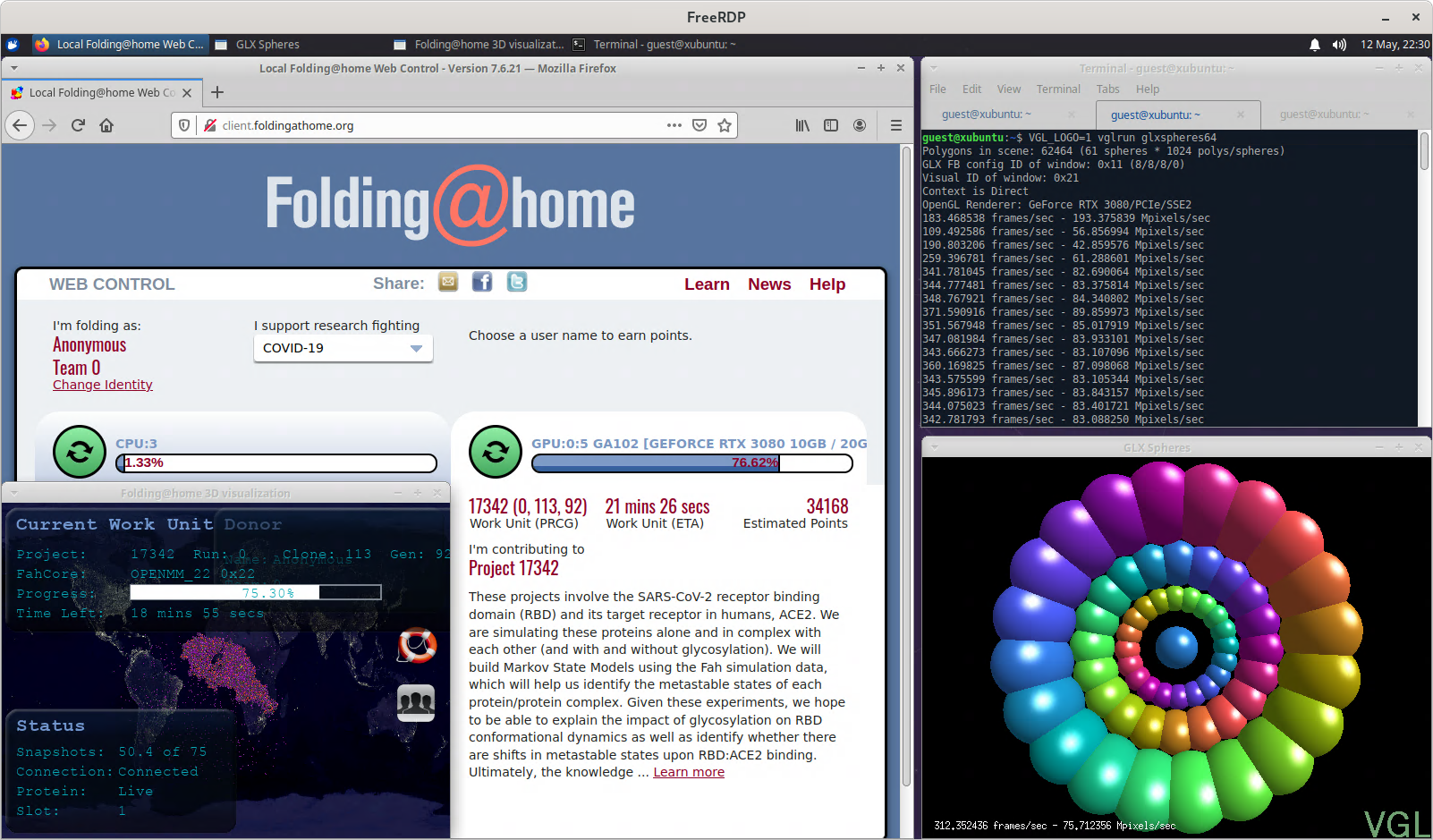Image resolution: width=1433 pixels, height=840 pixels.
Task: Open the Tabs menu in Terminal
Action: [1107, 89]
